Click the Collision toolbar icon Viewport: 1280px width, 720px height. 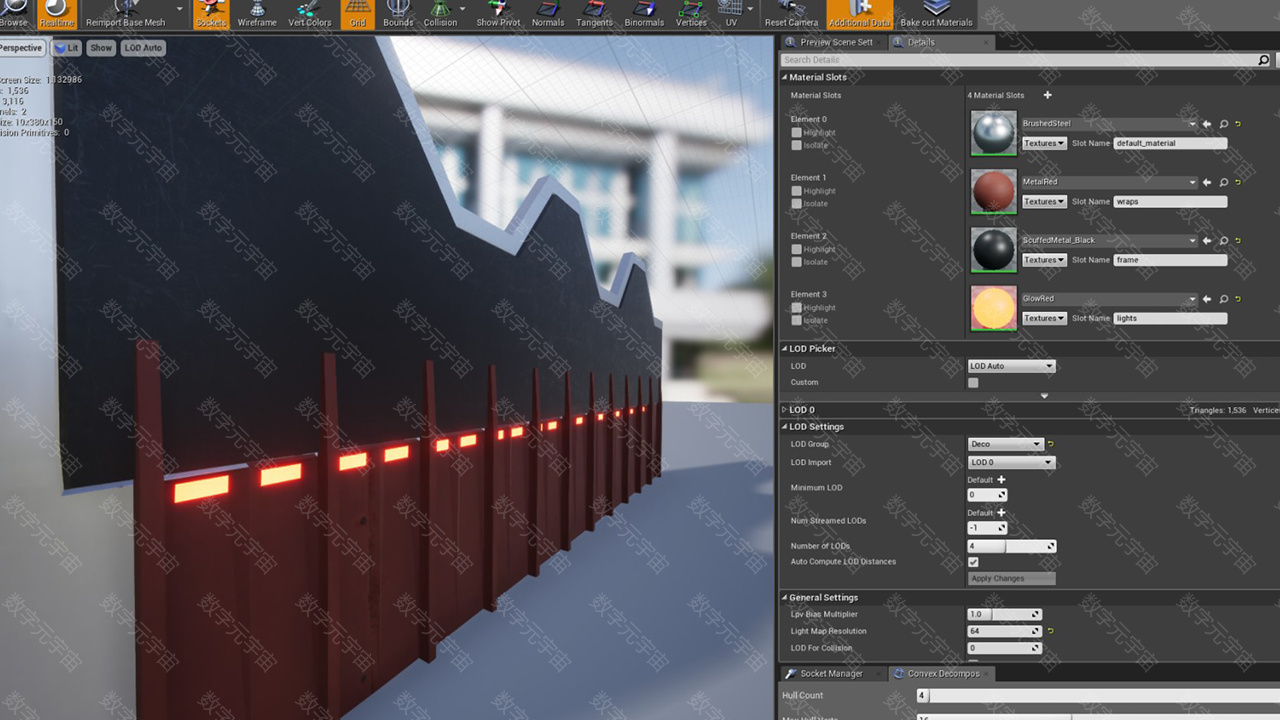[x=440, y=13]
